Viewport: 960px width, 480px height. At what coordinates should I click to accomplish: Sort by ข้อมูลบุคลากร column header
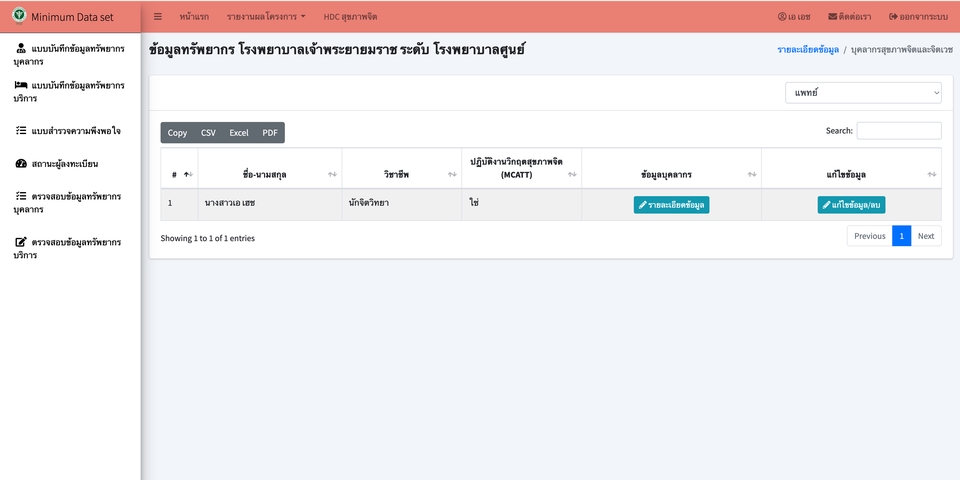point(672,168)
